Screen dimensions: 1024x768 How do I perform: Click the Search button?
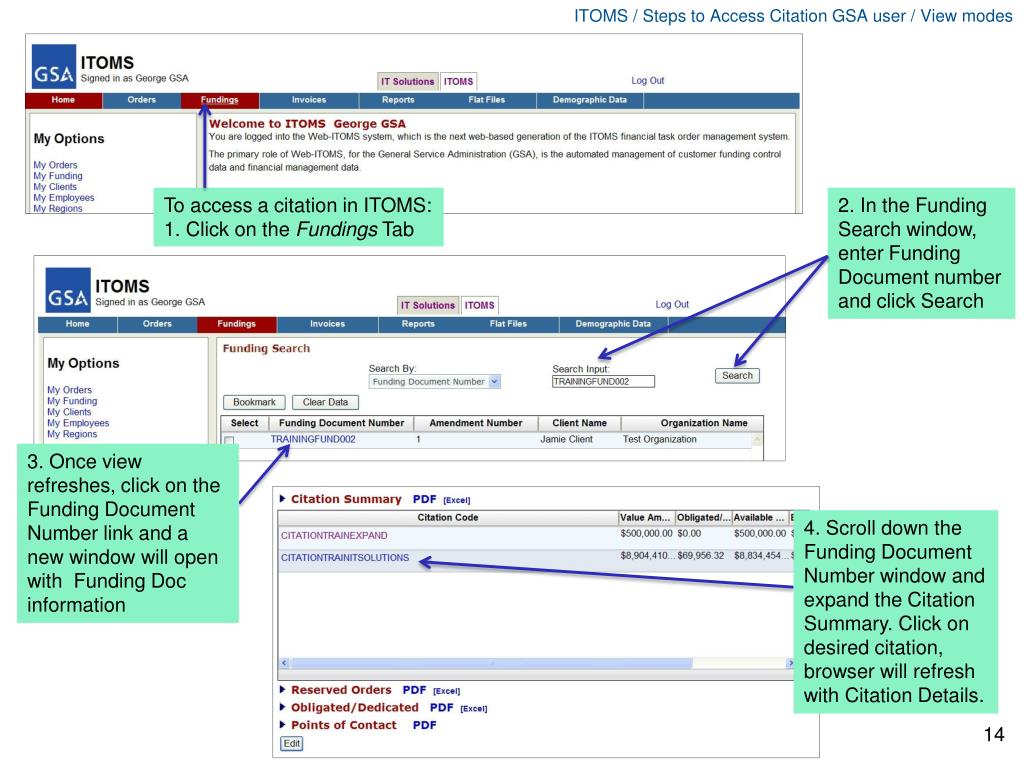(737, 376)
